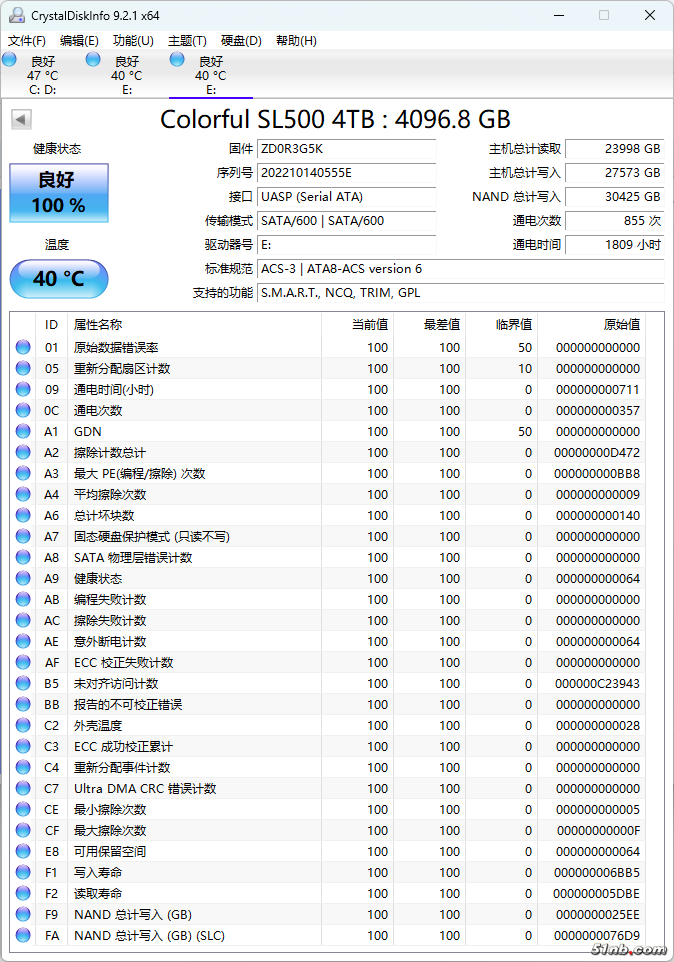Click the 良好 100 % health status button
The height and width of the screenshot is (962, 674).
click(x=59, y=193)
